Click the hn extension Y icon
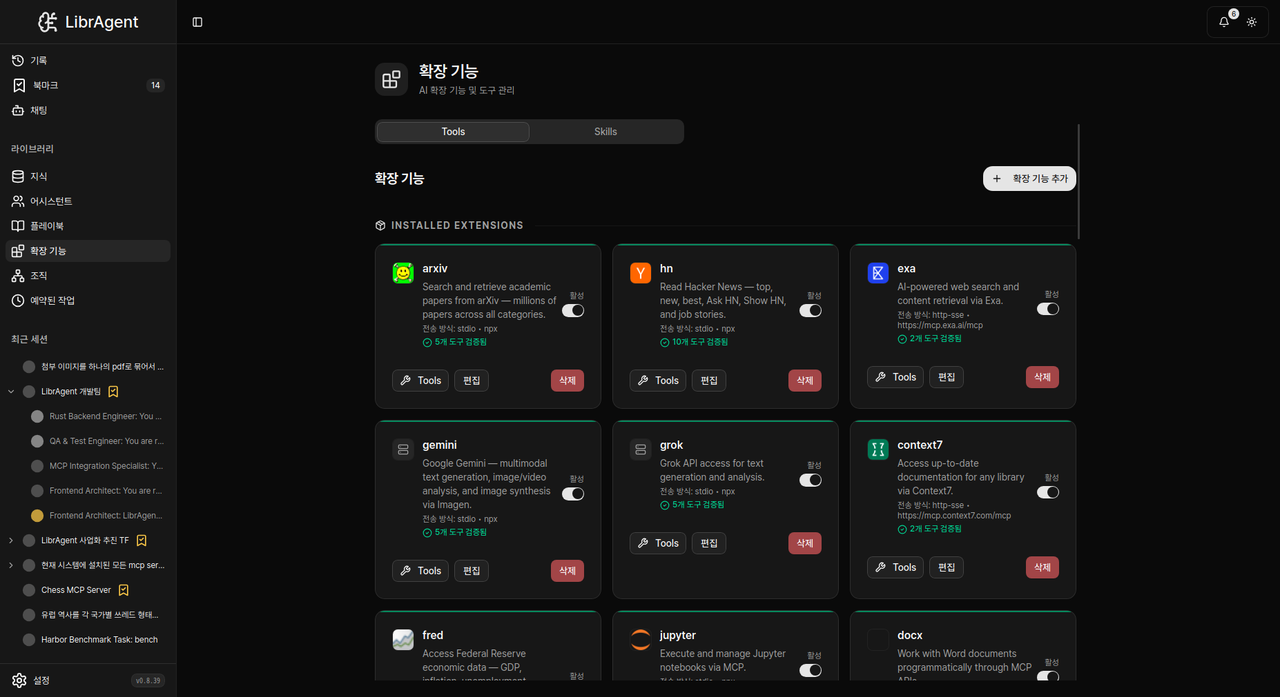The image size is (1280, 697). click(640, 273)
